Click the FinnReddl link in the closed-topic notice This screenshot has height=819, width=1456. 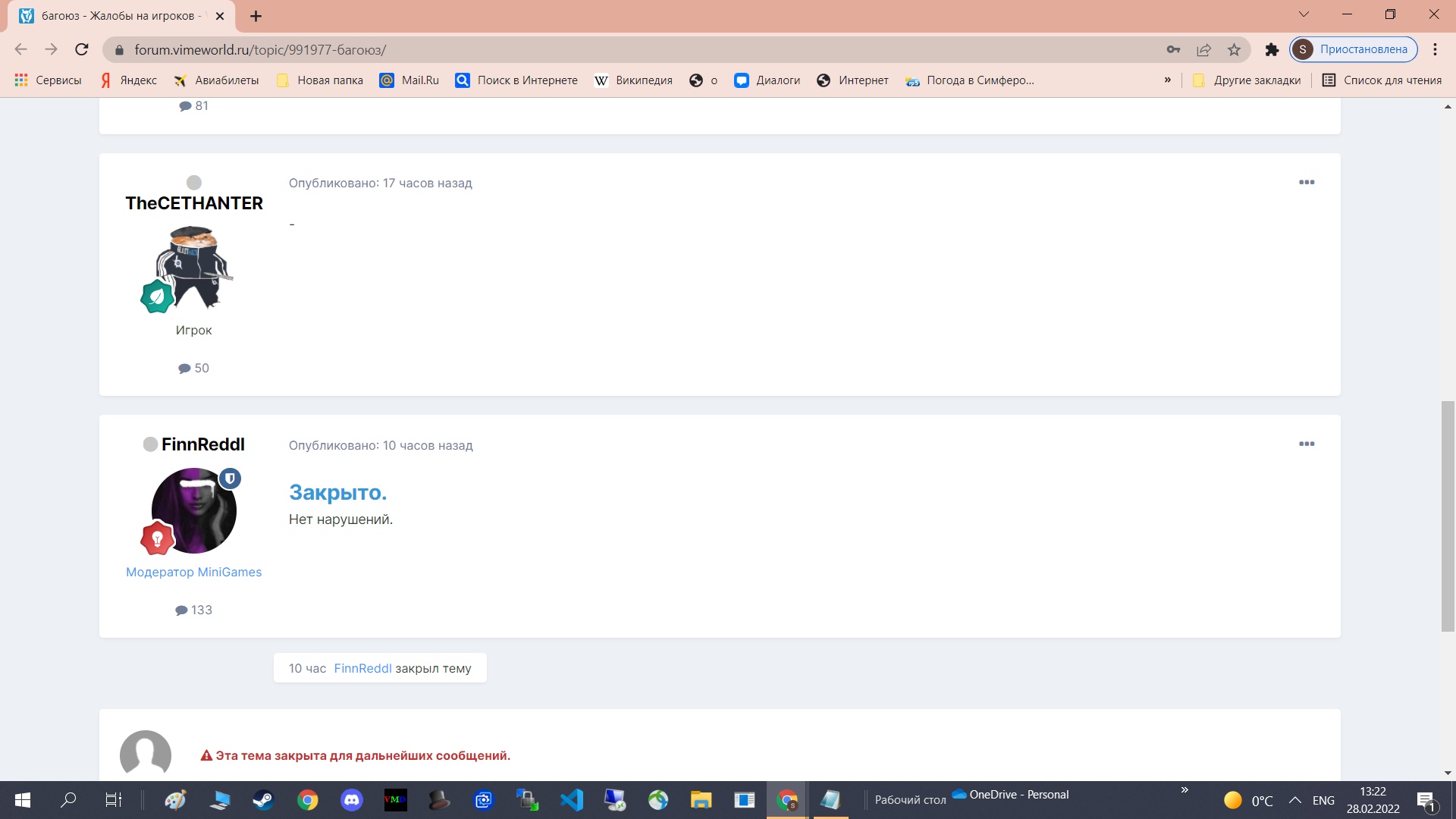click(x=362, y=668)
